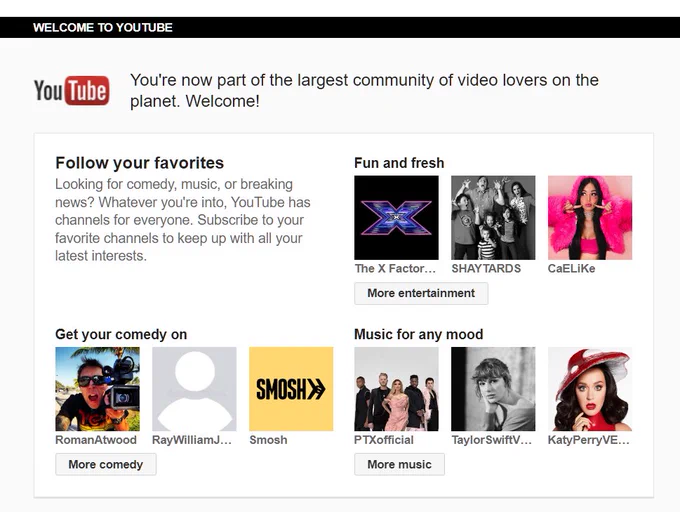Open the PTXofficial group thumbnail
Viewport: 680px width, 512px height.
point(396,389)
